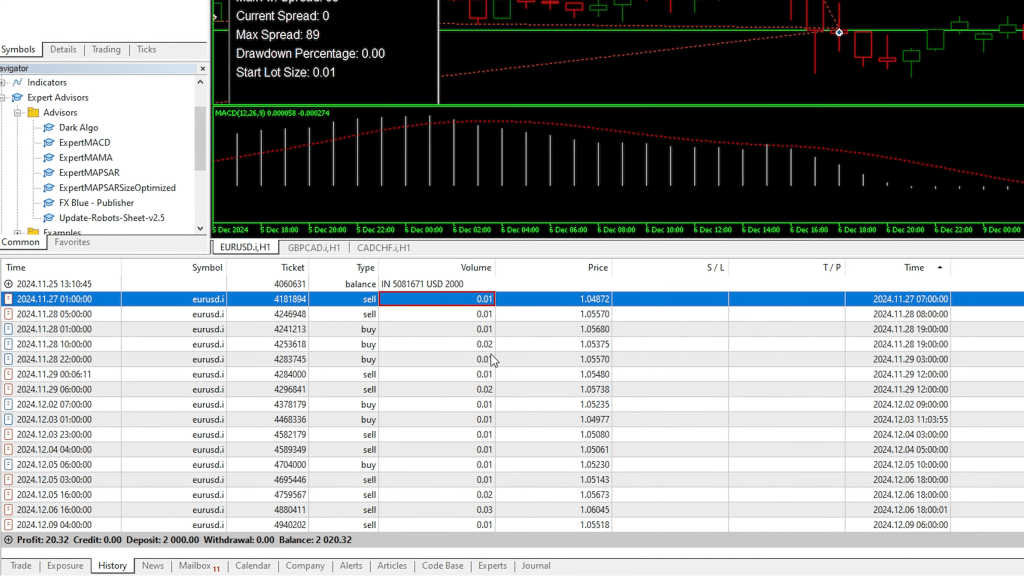
Task: Click the buy order icon for ticket 4241213
Action: click(9, 329)
